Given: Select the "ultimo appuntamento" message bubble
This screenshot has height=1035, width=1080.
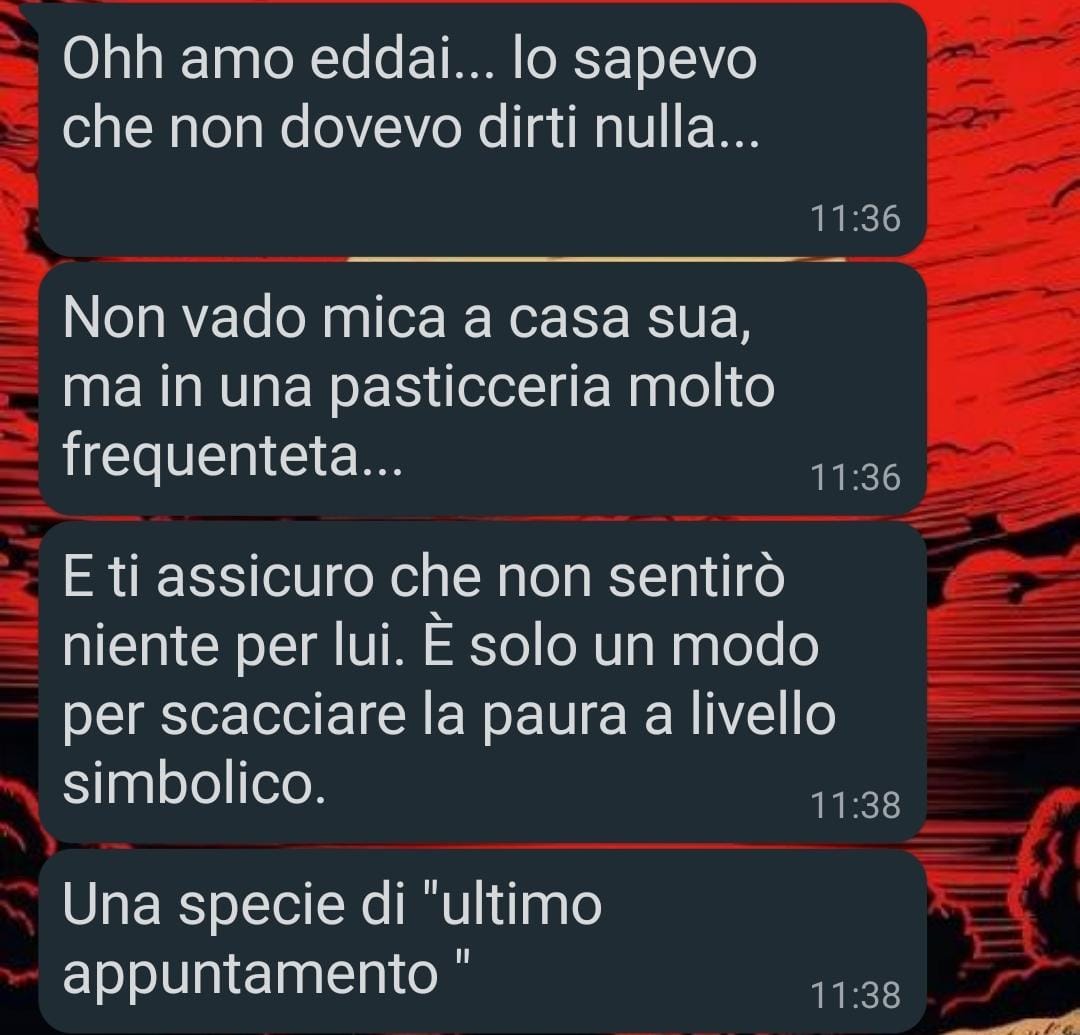Looking at the screenshot, I should (x=482, y=941).
